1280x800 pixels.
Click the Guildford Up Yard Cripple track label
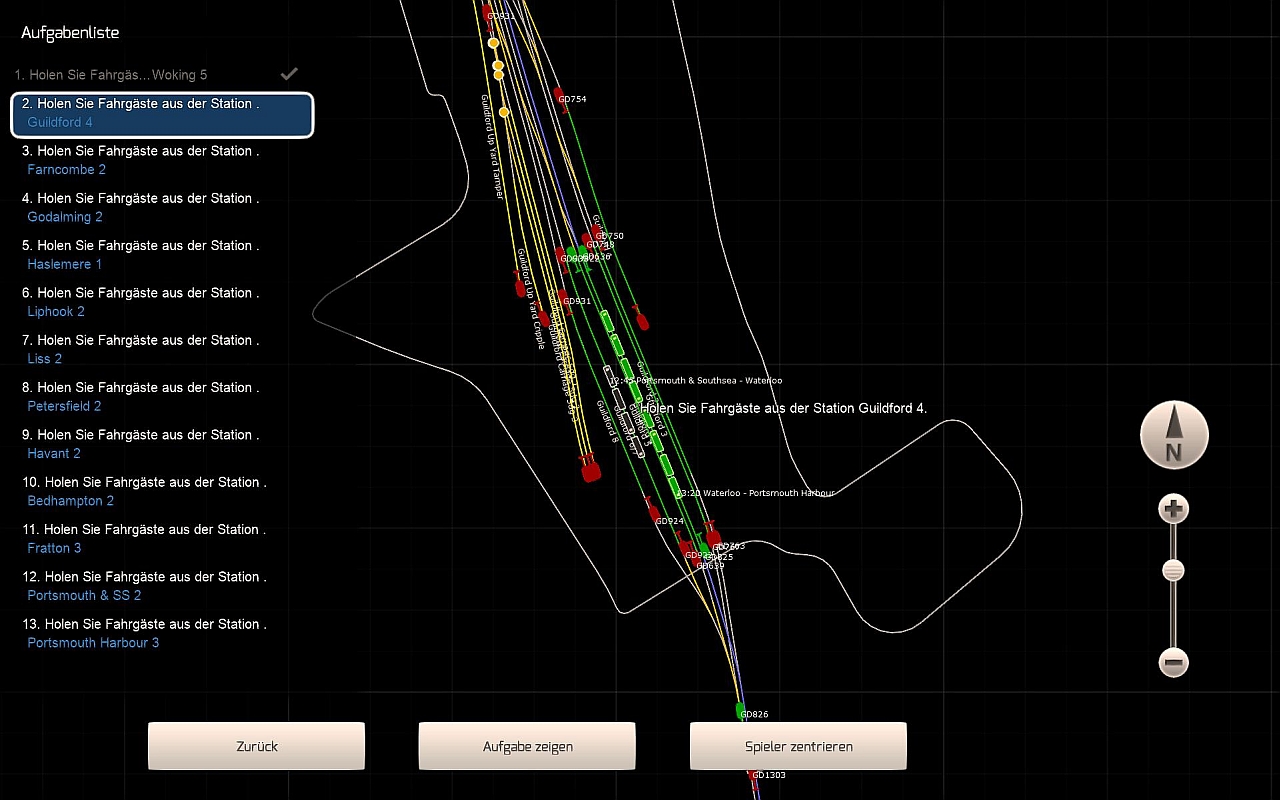[529, 299]
